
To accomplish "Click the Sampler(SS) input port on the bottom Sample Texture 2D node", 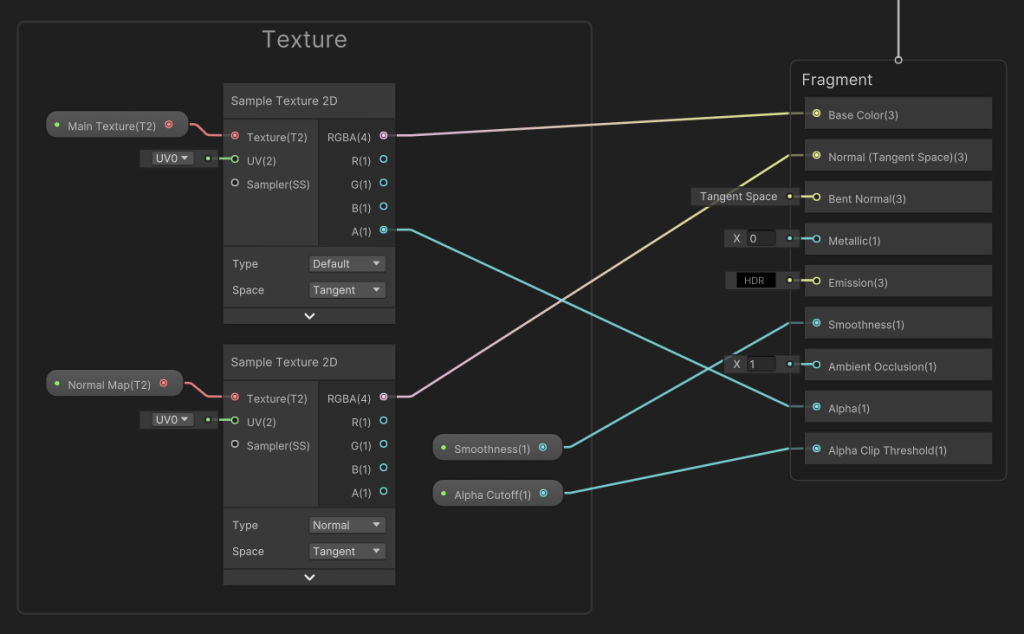I will 235,445.
